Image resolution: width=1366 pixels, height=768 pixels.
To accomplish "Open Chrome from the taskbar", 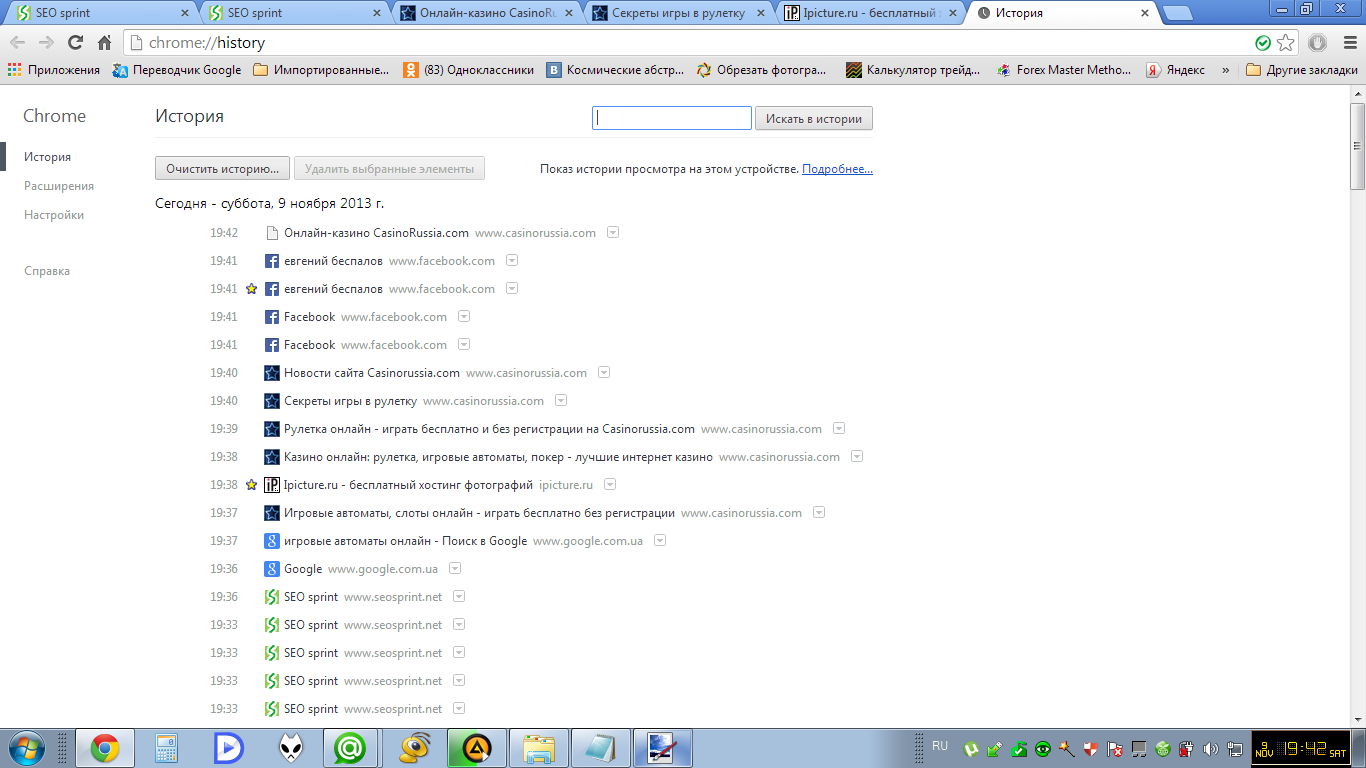I will pyautogui.click(x=105, y=748).
